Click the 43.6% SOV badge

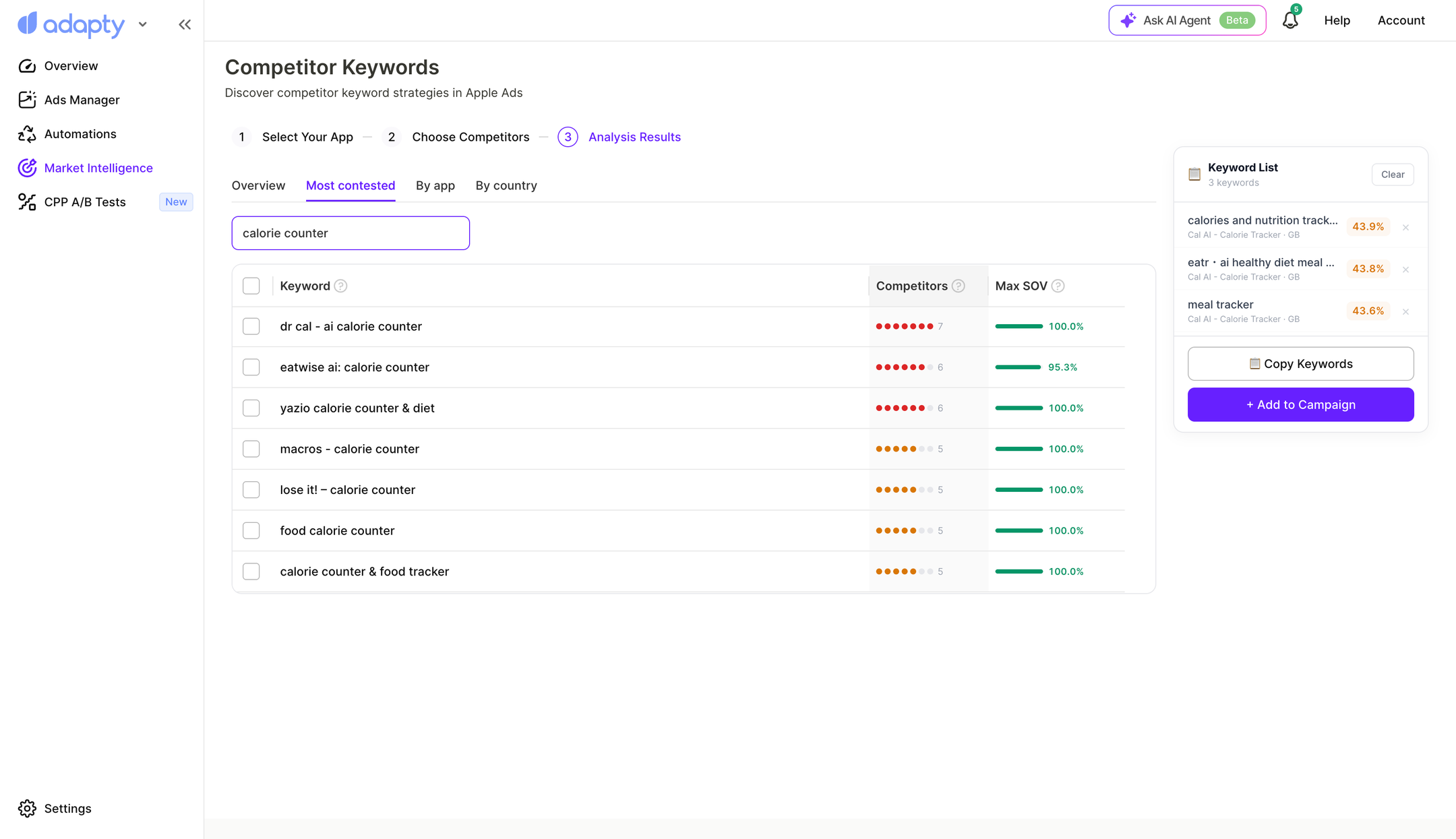pyautogui.click(x=1368, y=311)
